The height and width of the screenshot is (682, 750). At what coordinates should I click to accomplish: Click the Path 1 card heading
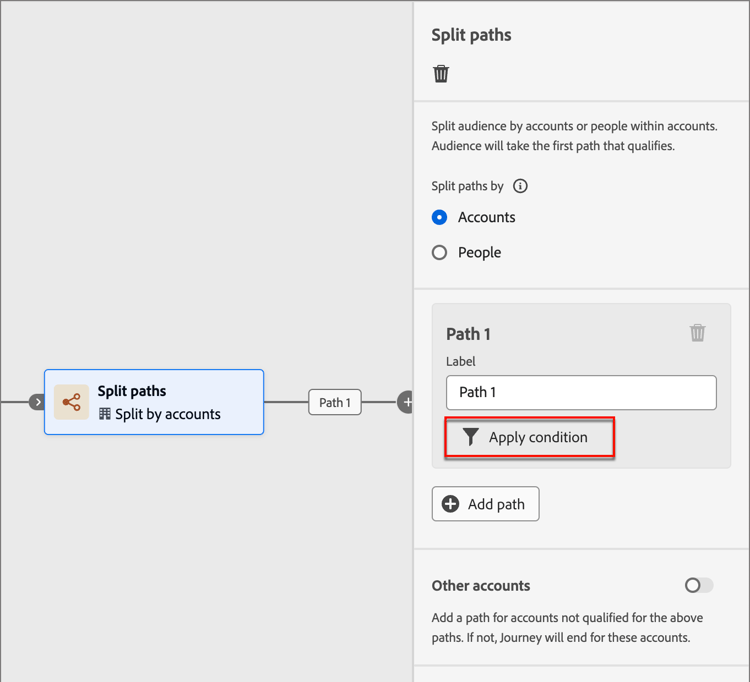click(468, 334)
